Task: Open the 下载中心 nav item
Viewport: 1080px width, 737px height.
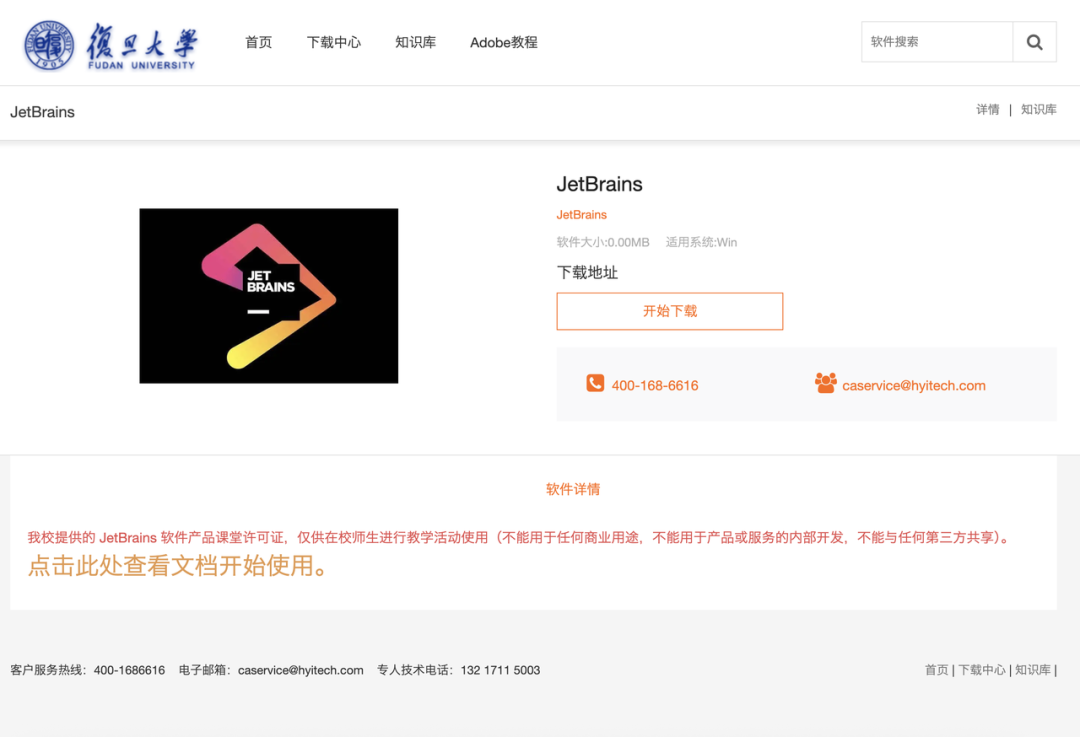Action: click(x=333, y=43)
